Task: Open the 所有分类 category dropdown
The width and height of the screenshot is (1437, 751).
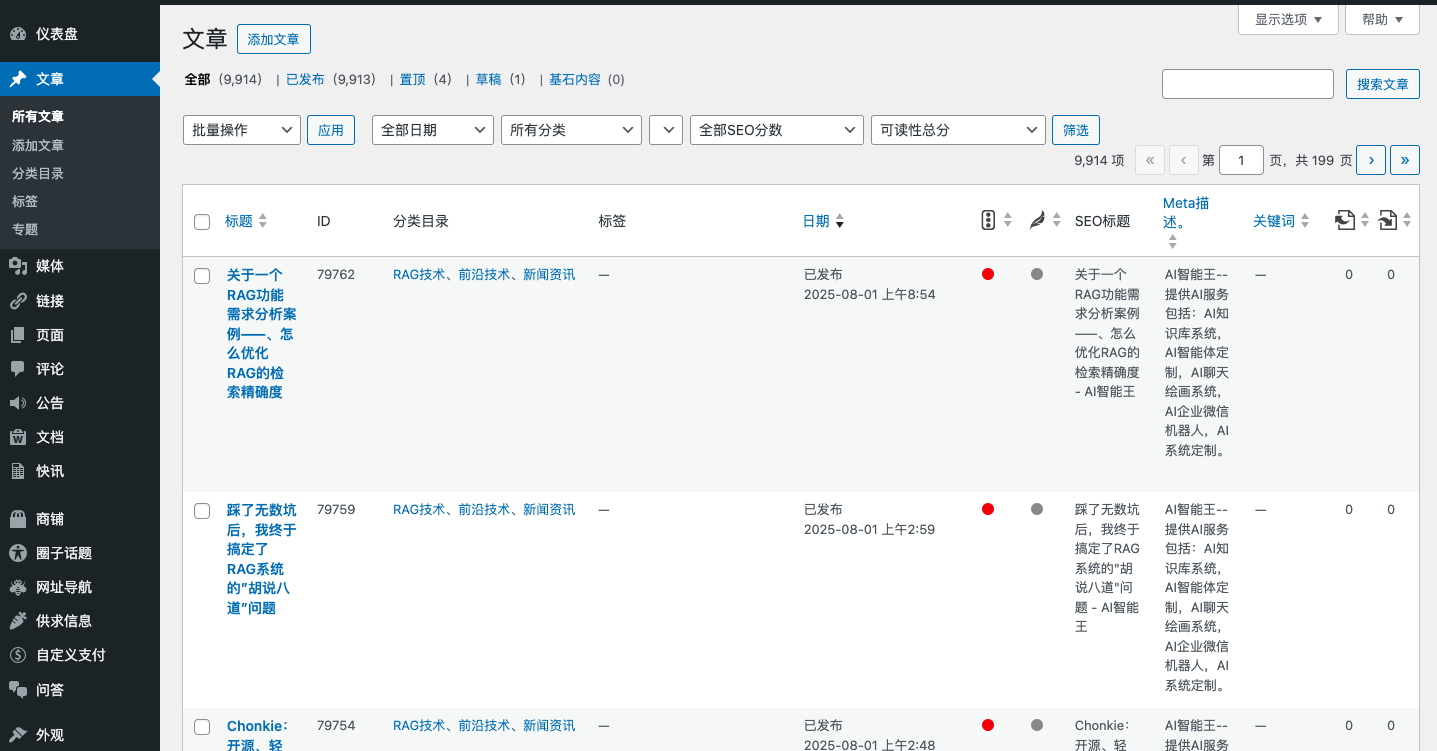Action: tap(572, 130)
